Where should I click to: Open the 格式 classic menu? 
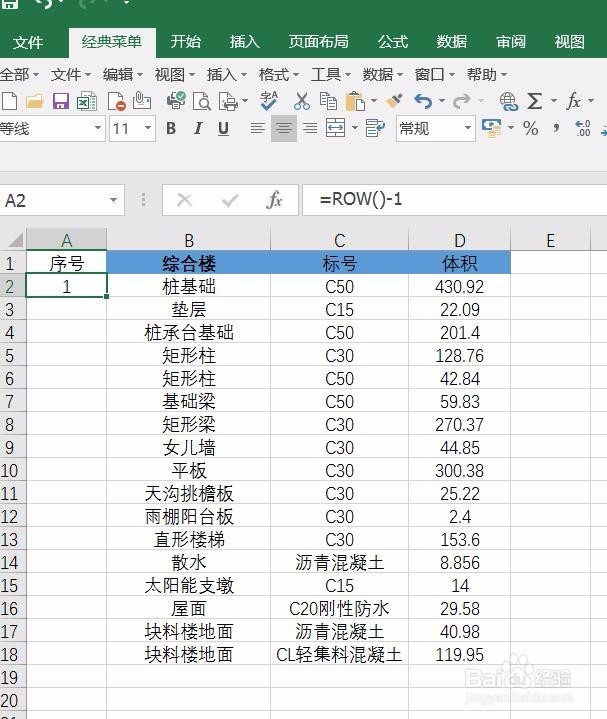click(278, 74)
